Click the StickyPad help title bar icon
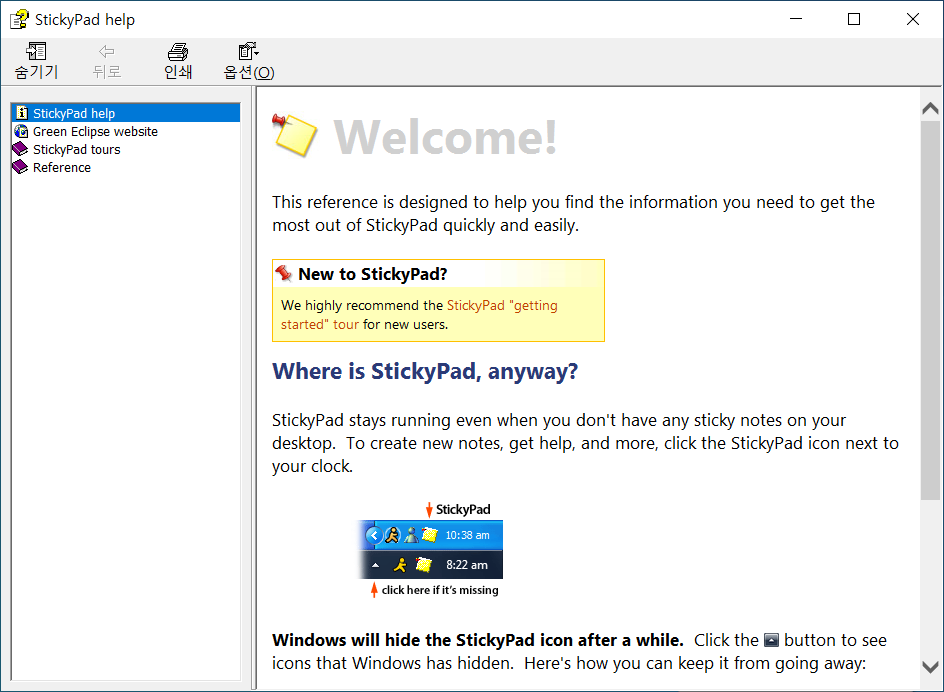Viewport: 944px width, 692px height. [x=19, y=19]
